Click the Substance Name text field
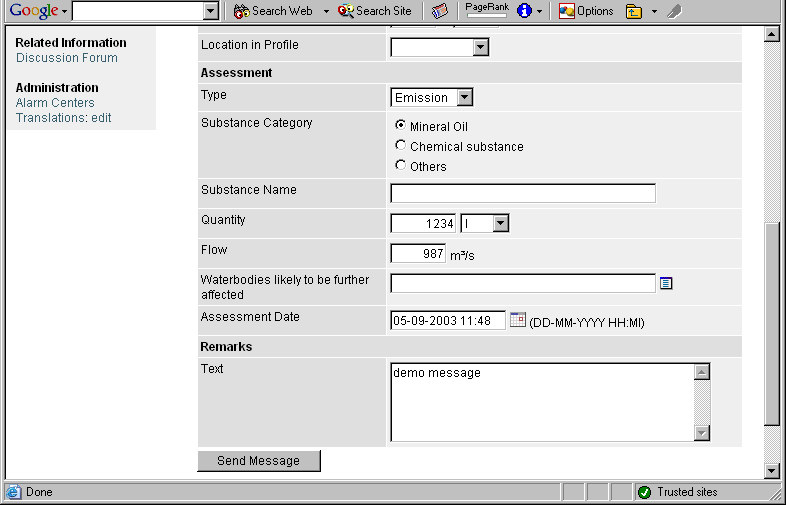Viewport: 786px width, 505px height. (523, 193)
